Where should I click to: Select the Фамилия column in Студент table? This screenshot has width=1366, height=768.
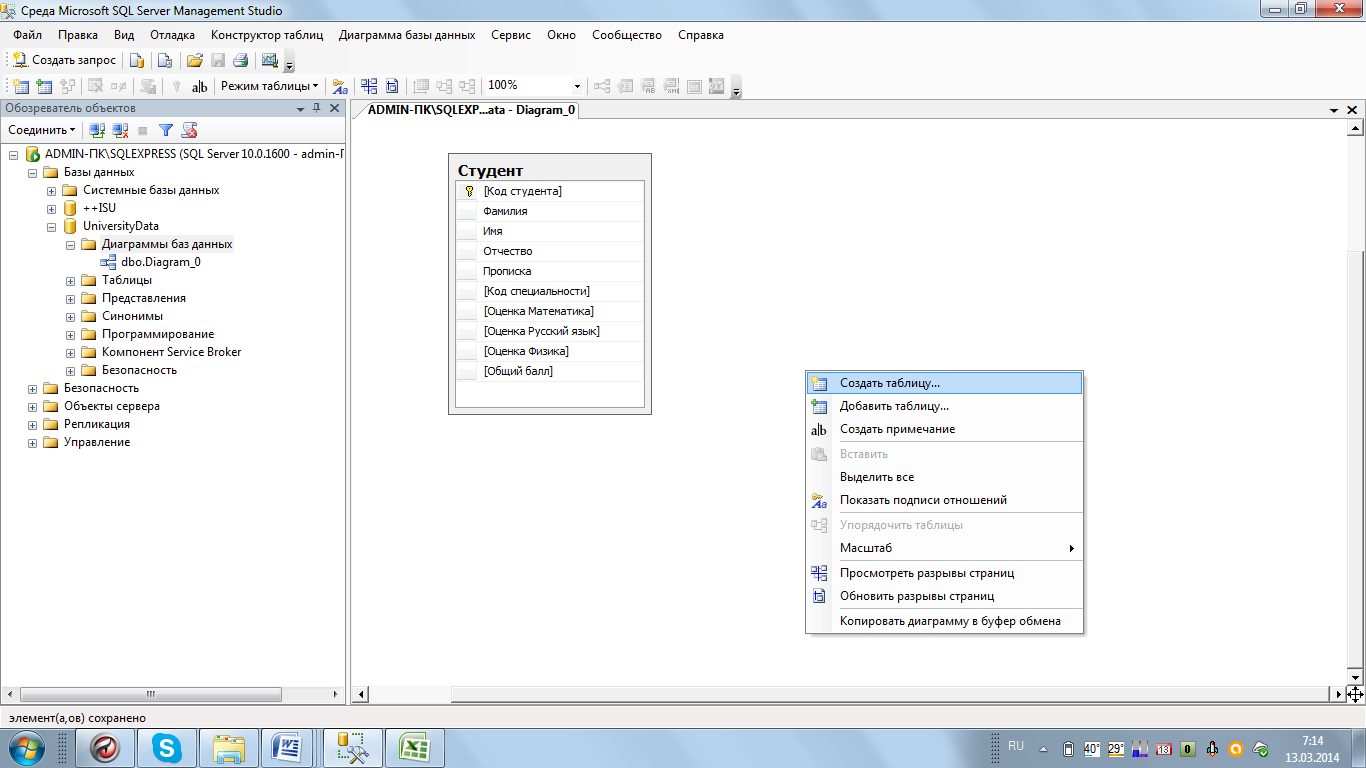click(550, 211)
